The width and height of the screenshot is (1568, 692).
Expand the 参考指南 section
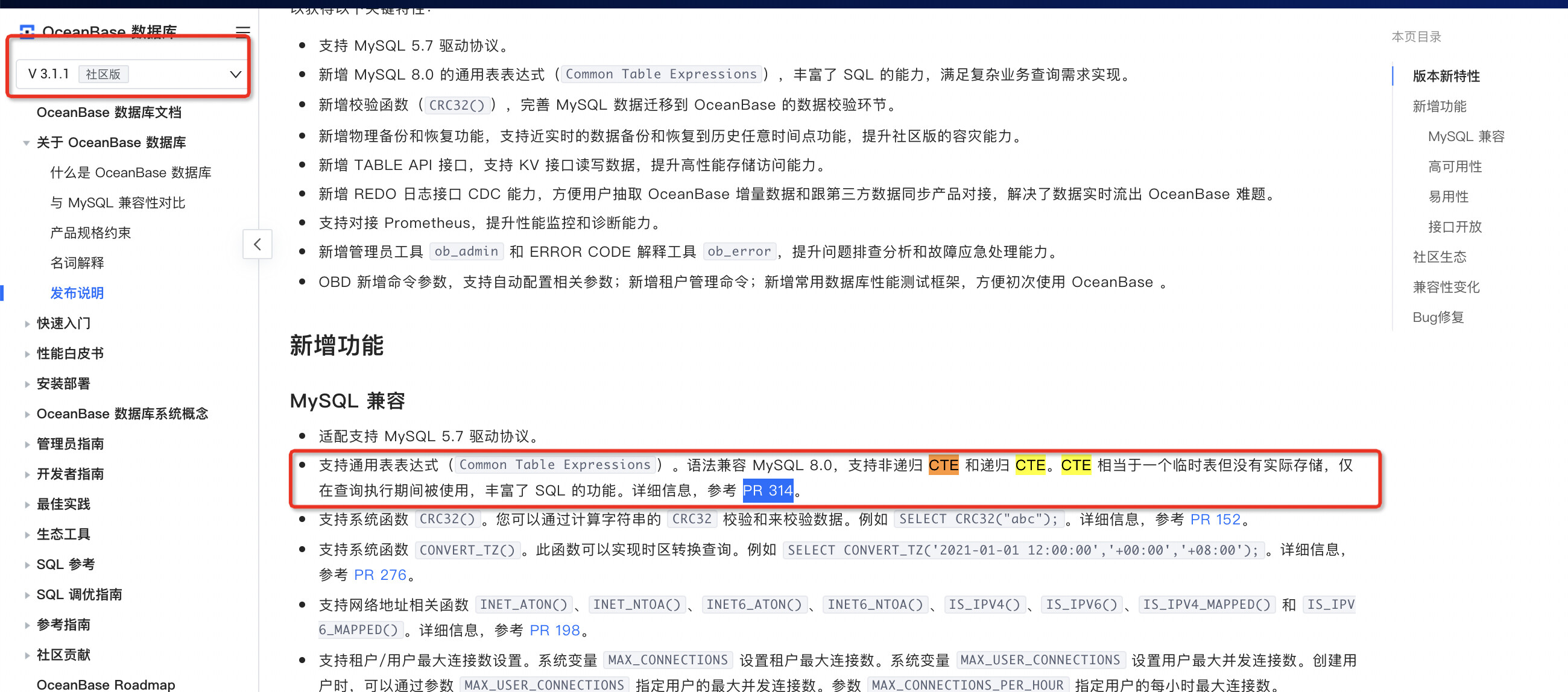click(27, 625)
